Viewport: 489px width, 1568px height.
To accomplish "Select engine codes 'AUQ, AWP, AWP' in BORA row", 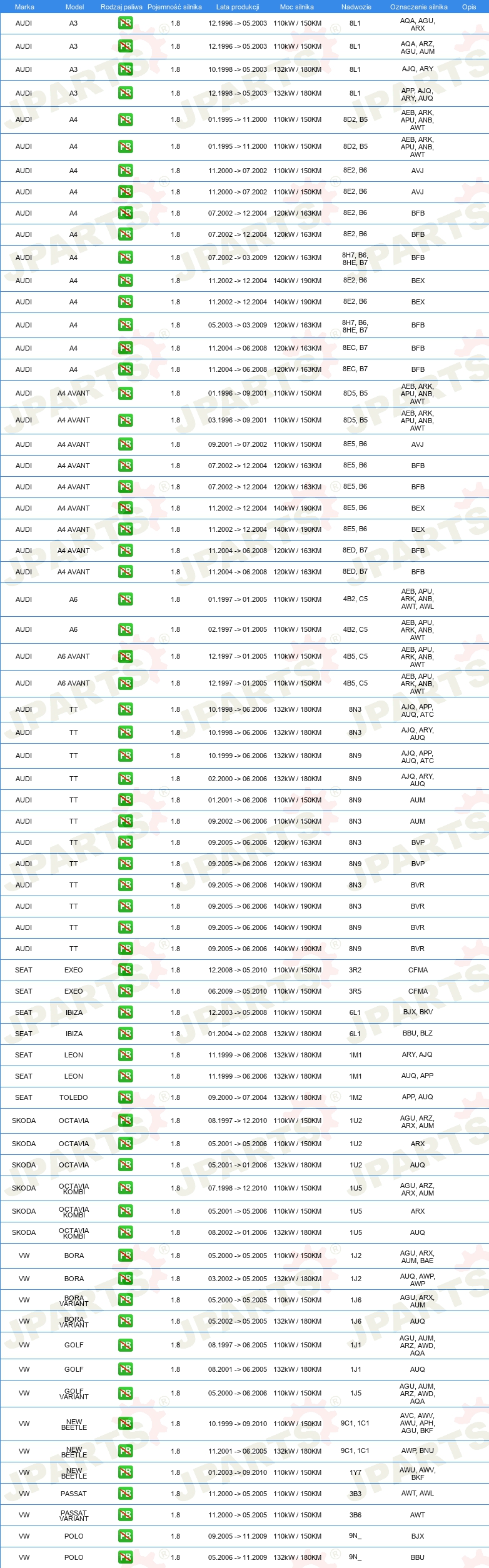I will click(417, 1279).
